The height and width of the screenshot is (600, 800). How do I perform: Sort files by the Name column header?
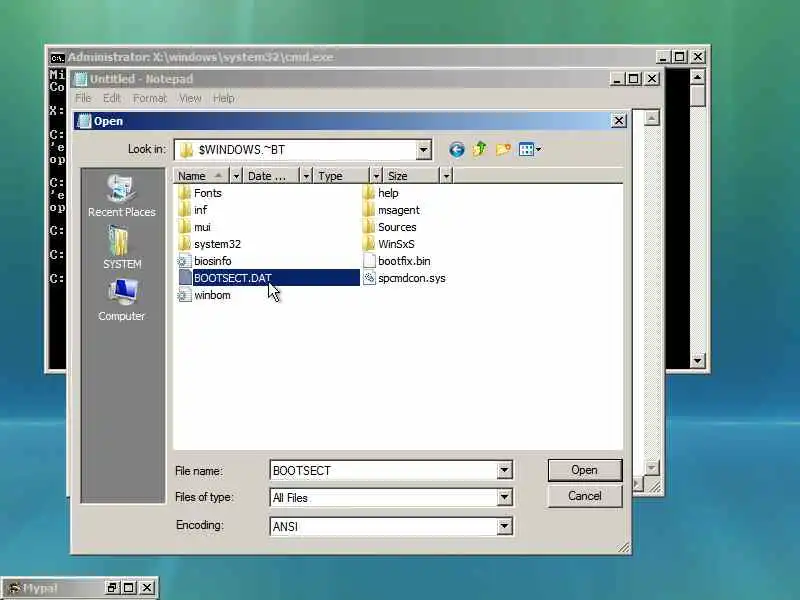tap(202, 176)
